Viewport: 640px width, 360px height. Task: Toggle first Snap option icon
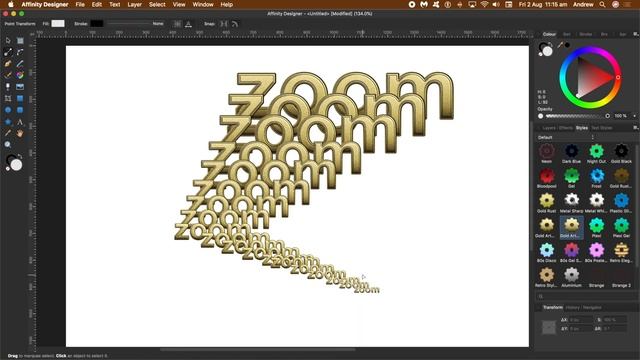click(224, 24)
